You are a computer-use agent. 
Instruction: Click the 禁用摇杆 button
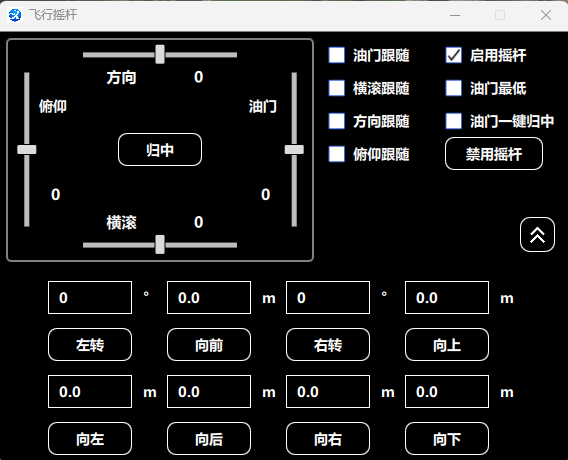coord(494,154)
